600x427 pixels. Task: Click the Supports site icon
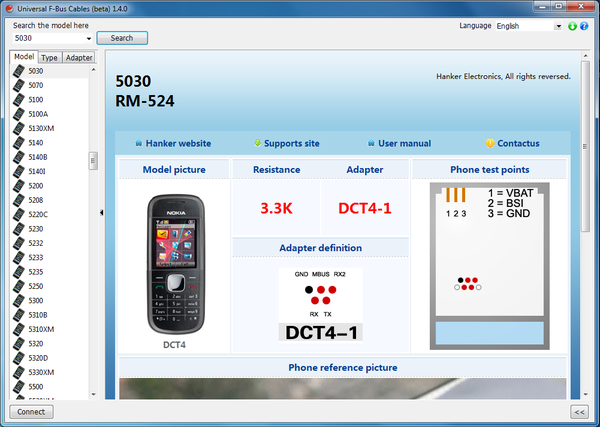point(258,143)
